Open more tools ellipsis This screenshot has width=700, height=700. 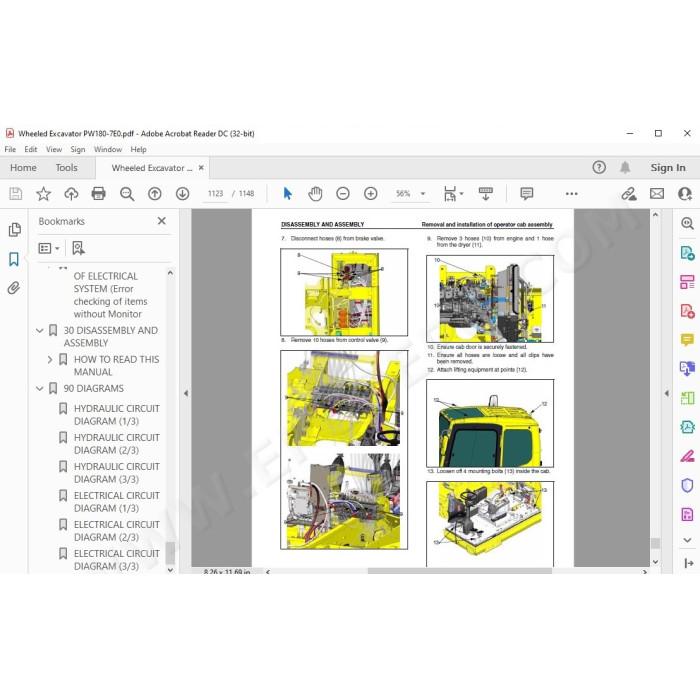tap(571, 194)
